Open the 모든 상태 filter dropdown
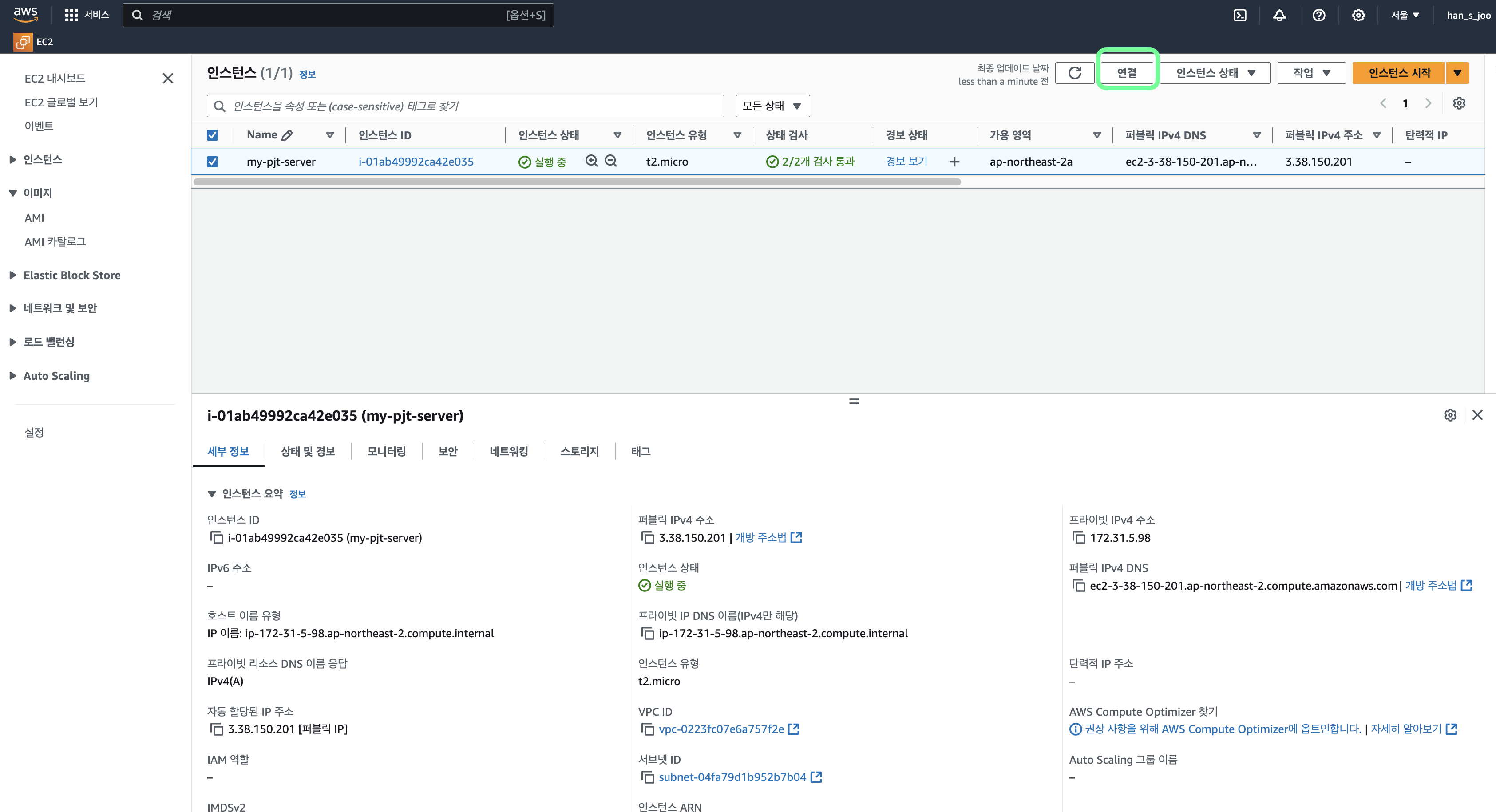 pyautogui.click(x=772, y=106)
